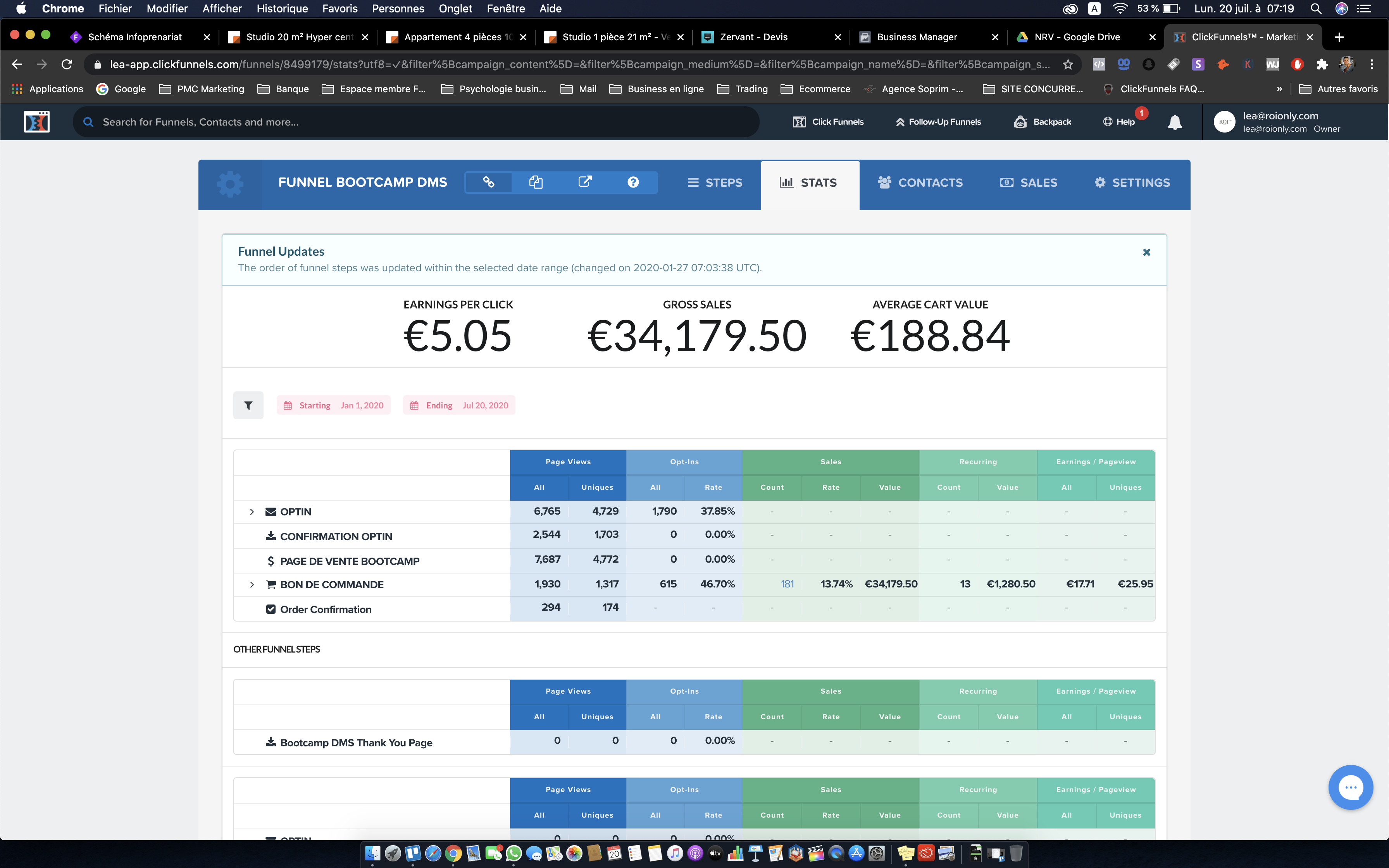Open new browser tab plus button
Viewport: 1389px width, 868px height.
tap(1339, 37)
